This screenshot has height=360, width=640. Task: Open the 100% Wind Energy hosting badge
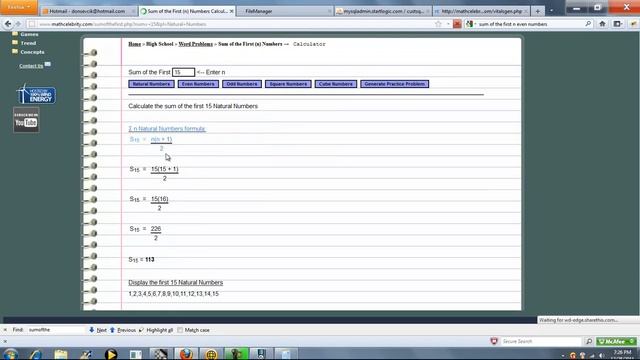tap(36, 94)
